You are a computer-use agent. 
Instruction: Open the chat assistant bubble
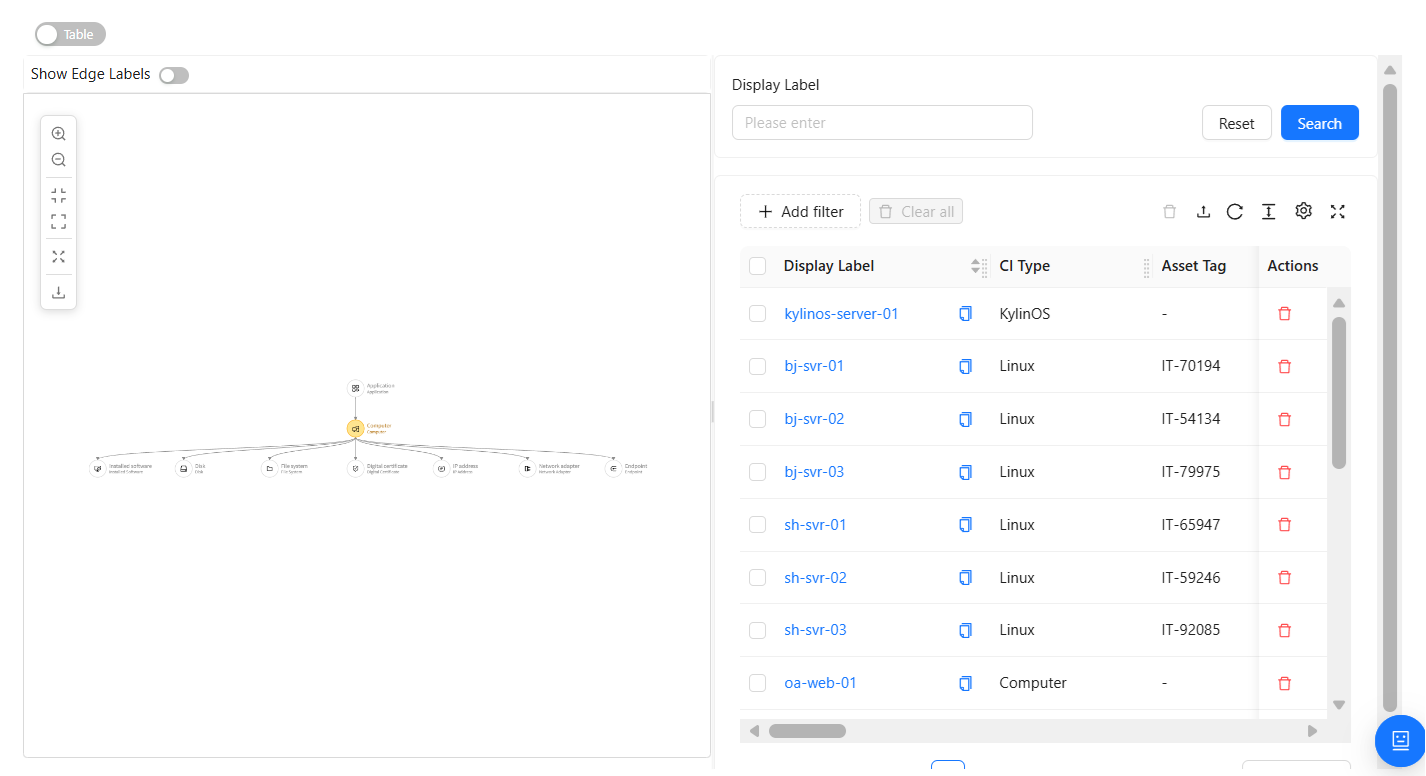pyautogui.click(x=1401, y=740)
